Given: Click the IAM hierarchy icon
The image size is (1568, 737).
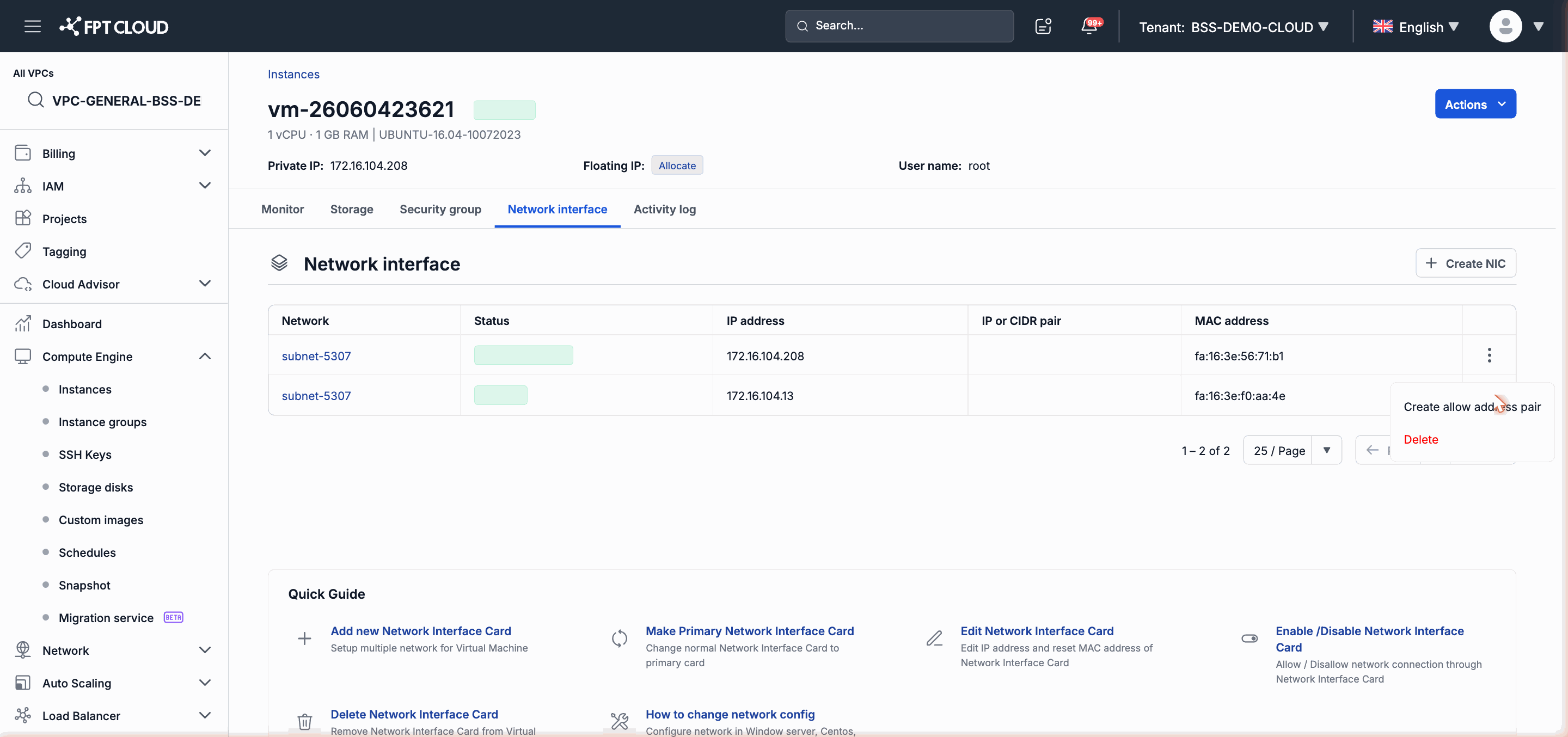Looking at the screenshot, I should pyautogui.click(x=22, y=186).
